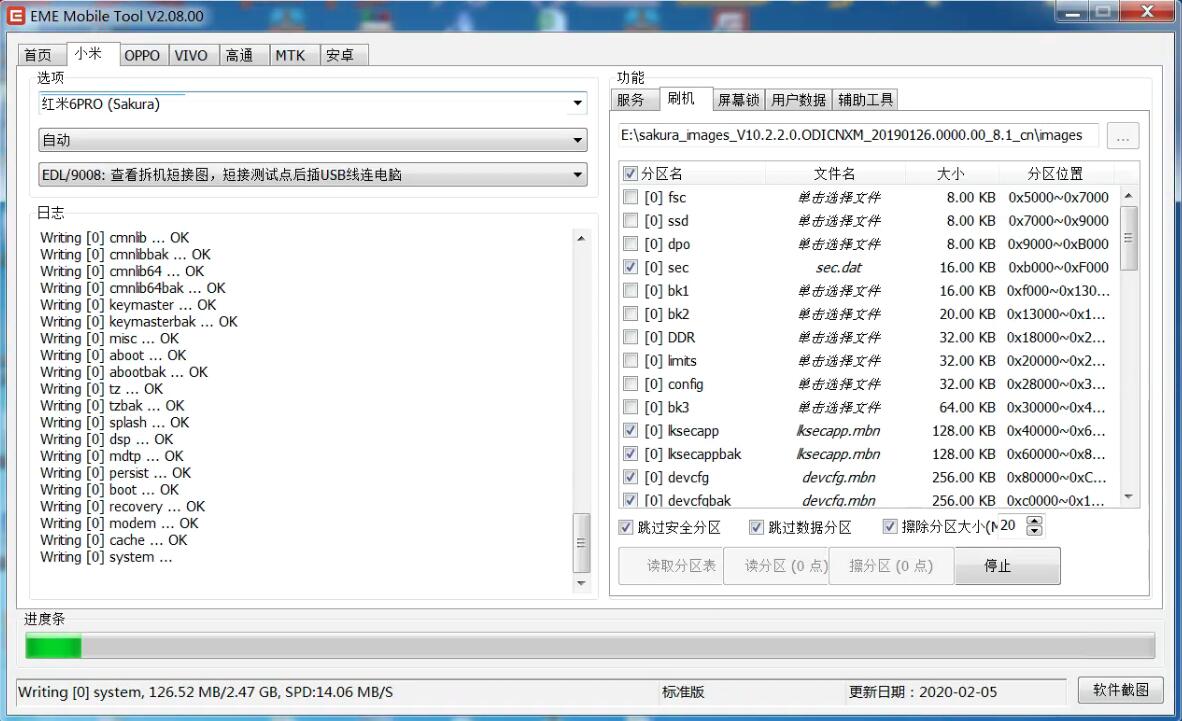Open the 用户数据 function tab
This screenshot has height=721, width=1182.
[x=798, y=100]
